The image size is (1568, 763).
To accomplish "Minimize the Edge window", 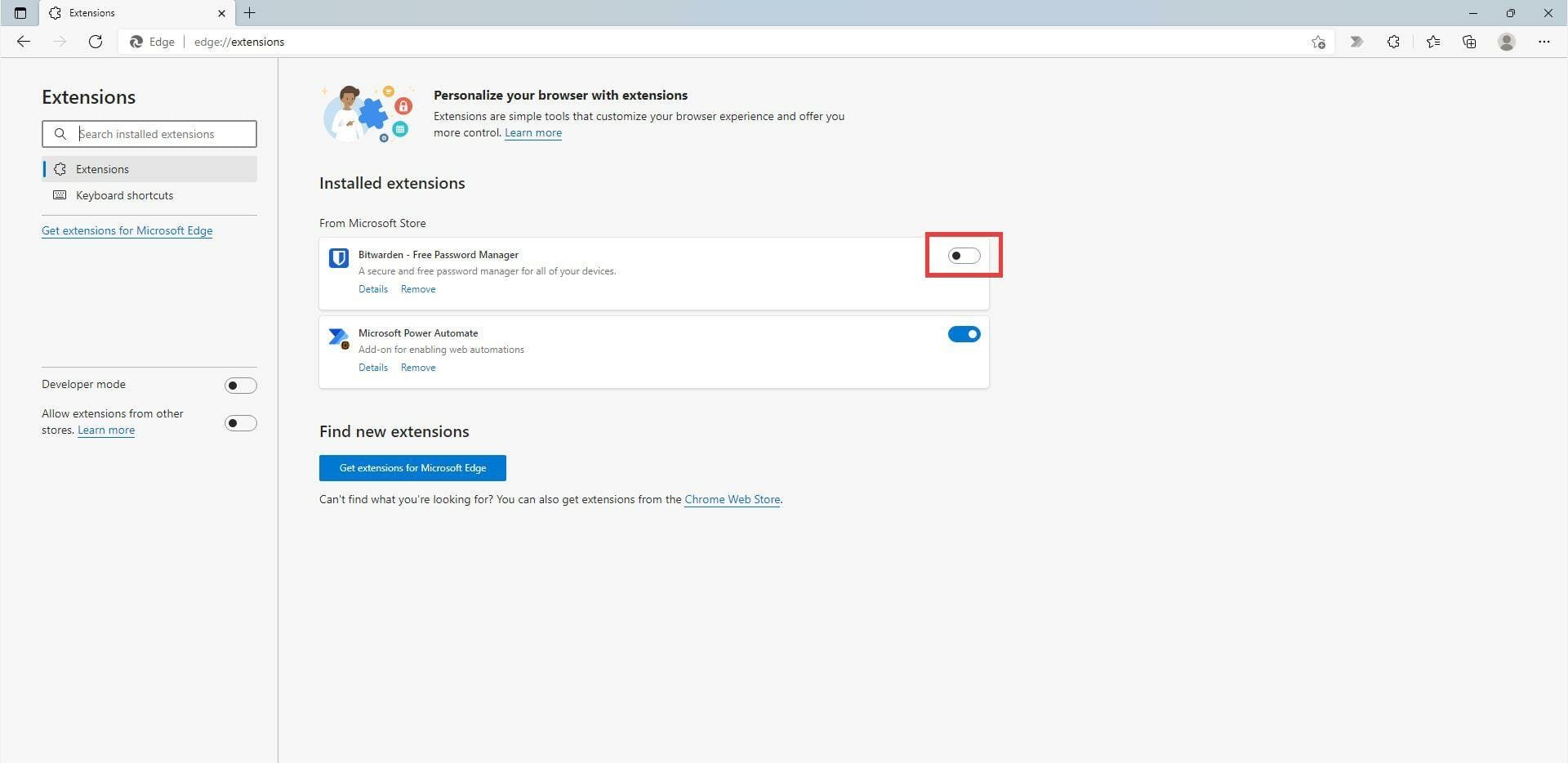I will click(1473, 13).
